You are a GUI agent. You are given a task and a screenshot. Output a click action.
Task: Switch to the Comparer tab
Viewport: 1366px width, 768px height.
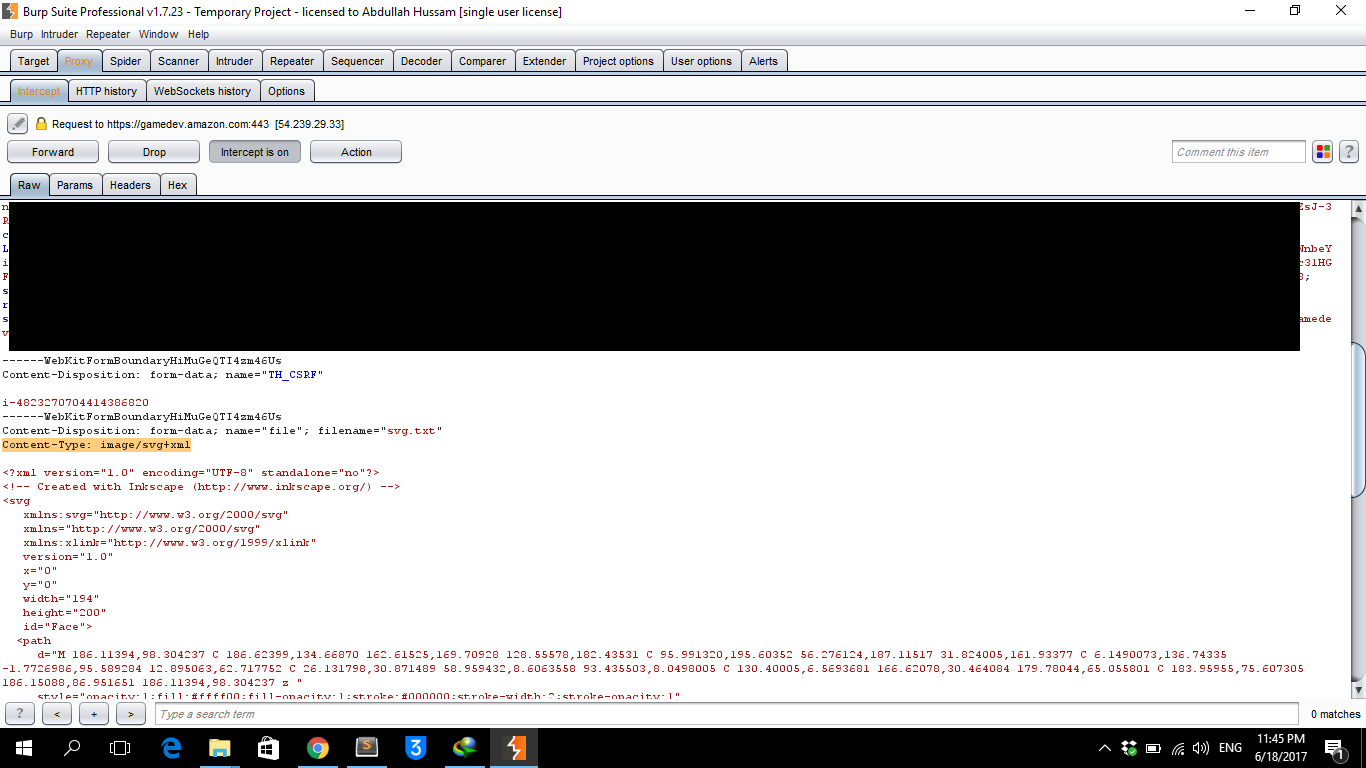[482, 61]
